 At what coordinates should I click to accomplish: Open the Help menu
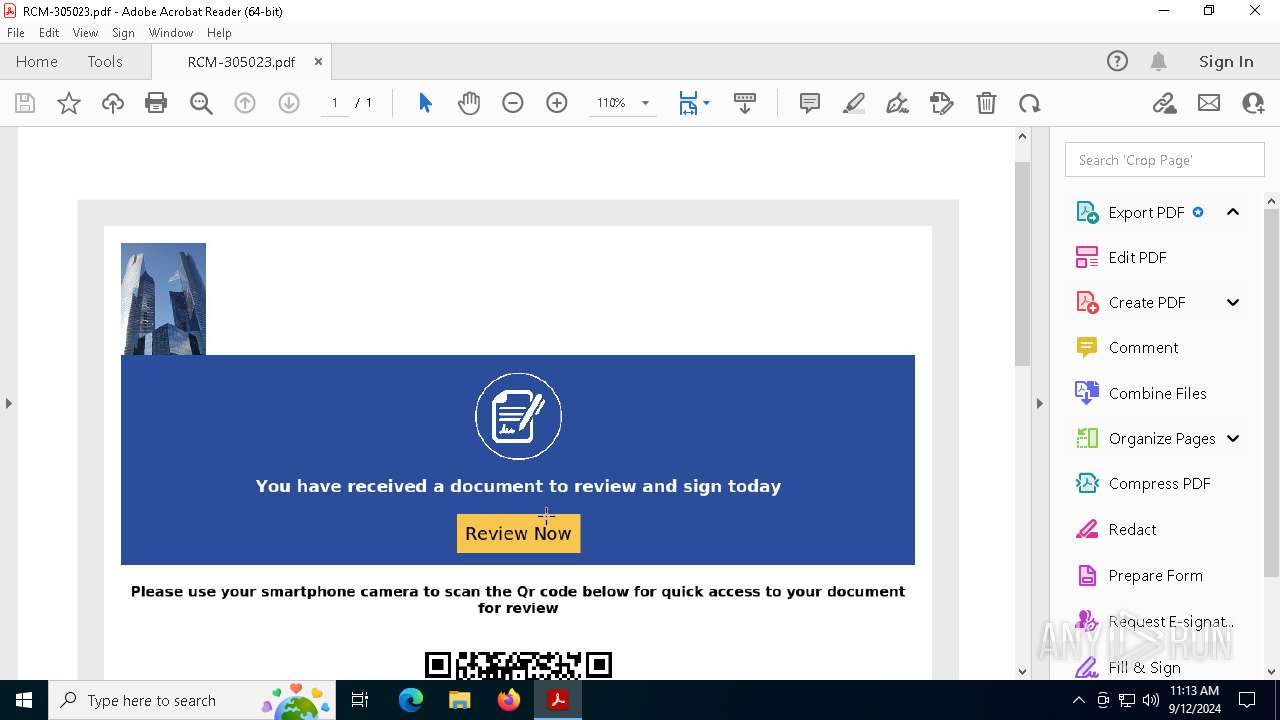[219, 33]
